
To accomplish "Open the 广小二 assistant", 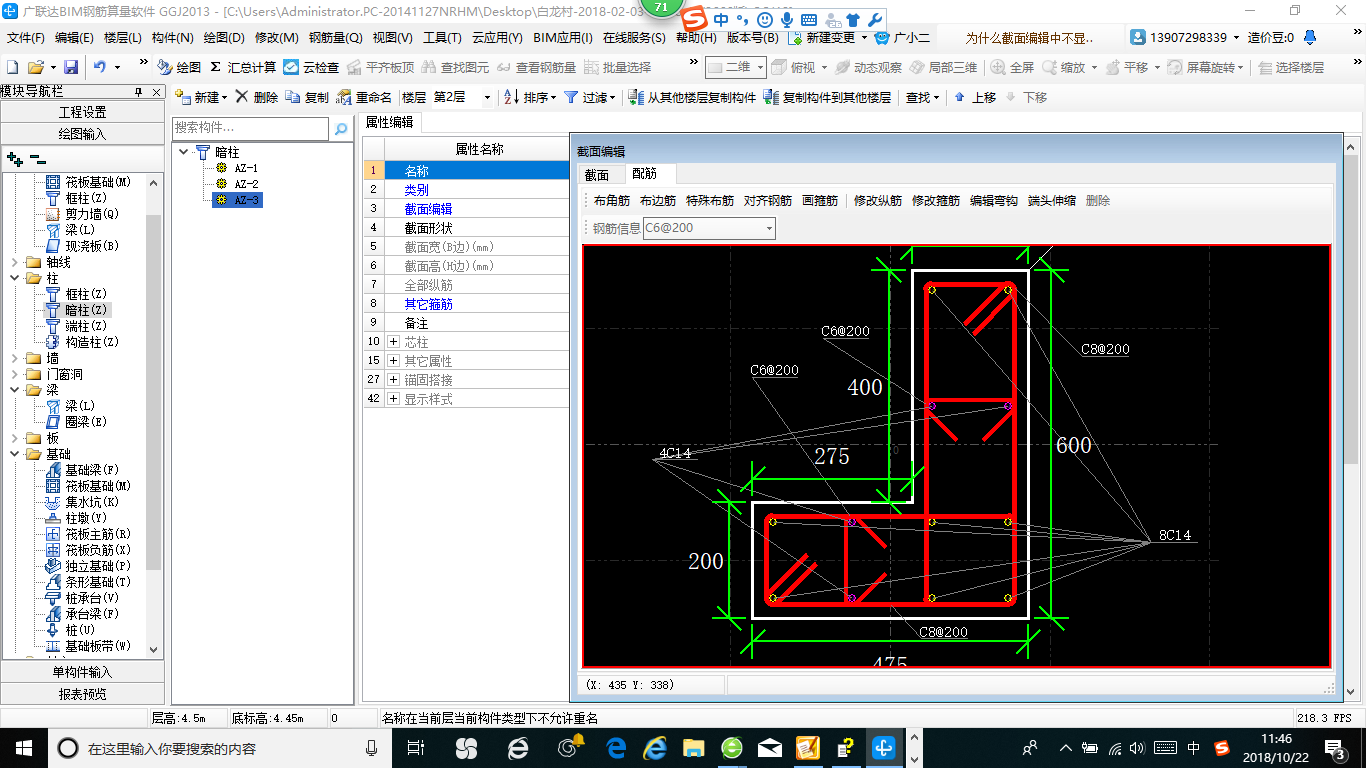I will [x=902, y=38].
